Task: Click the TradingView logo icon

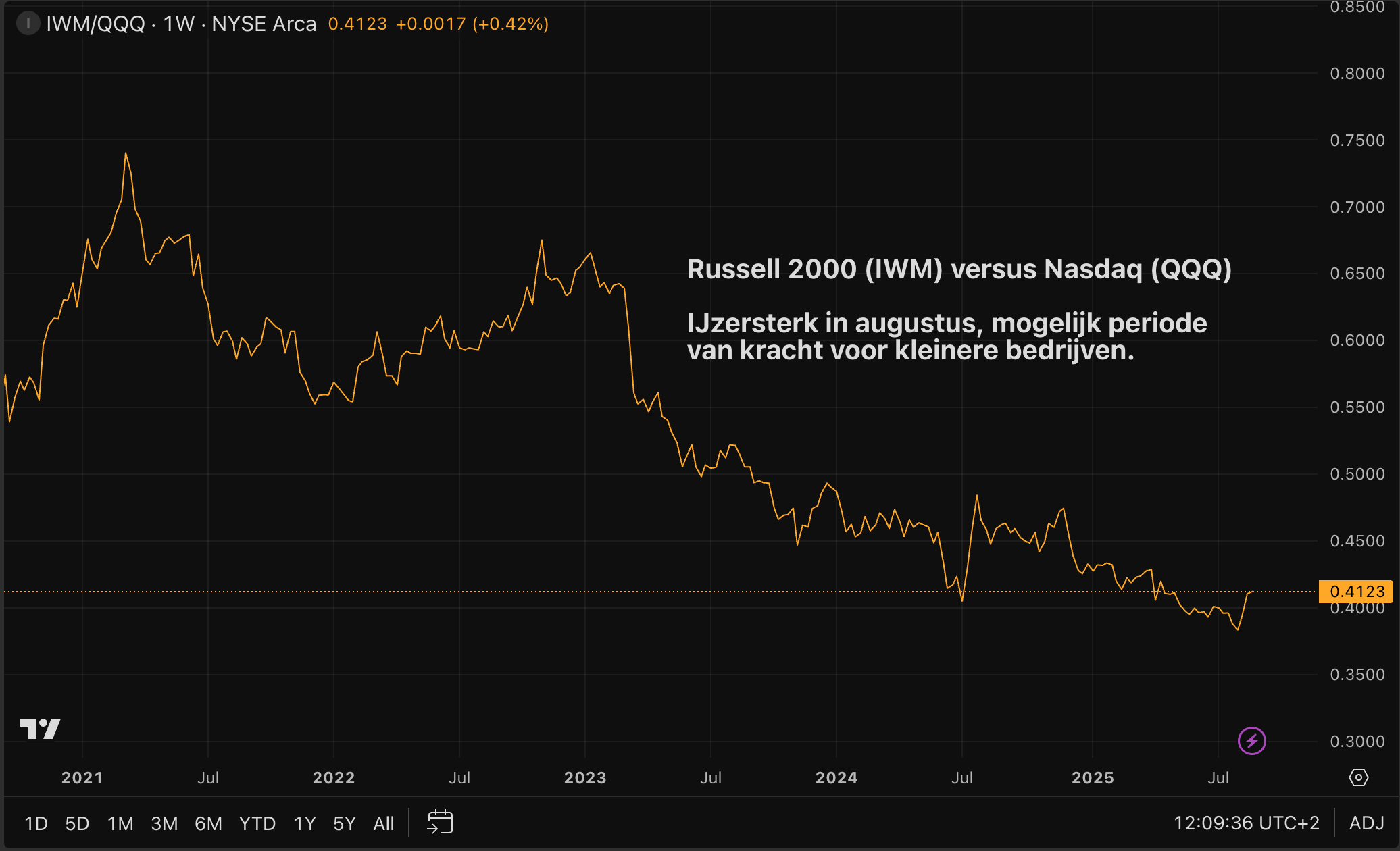Action: [x=41, y=729]
